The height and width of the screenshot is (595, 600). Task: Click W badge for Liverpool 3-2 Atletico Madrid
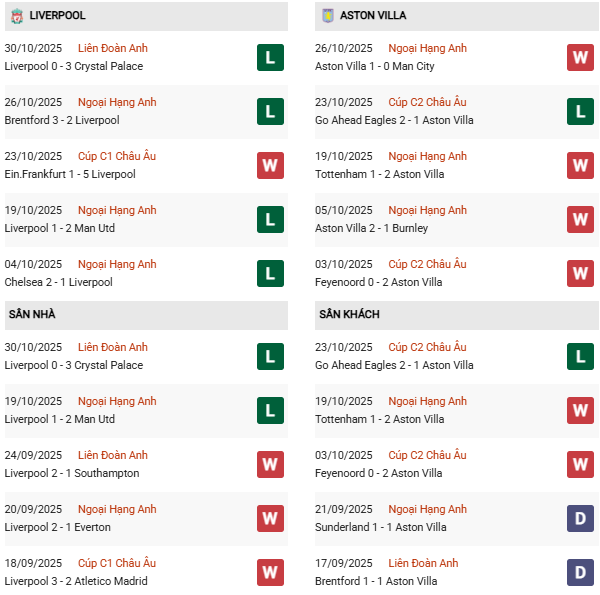pyautogui.click(x=270, y=573)
